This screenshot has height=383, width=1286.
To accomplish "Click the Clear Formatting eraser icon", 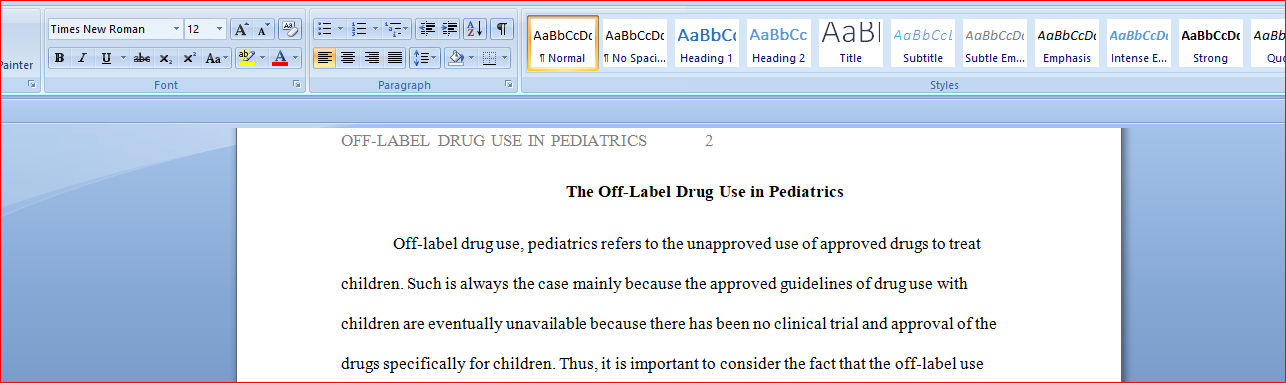I will point(289,29).
